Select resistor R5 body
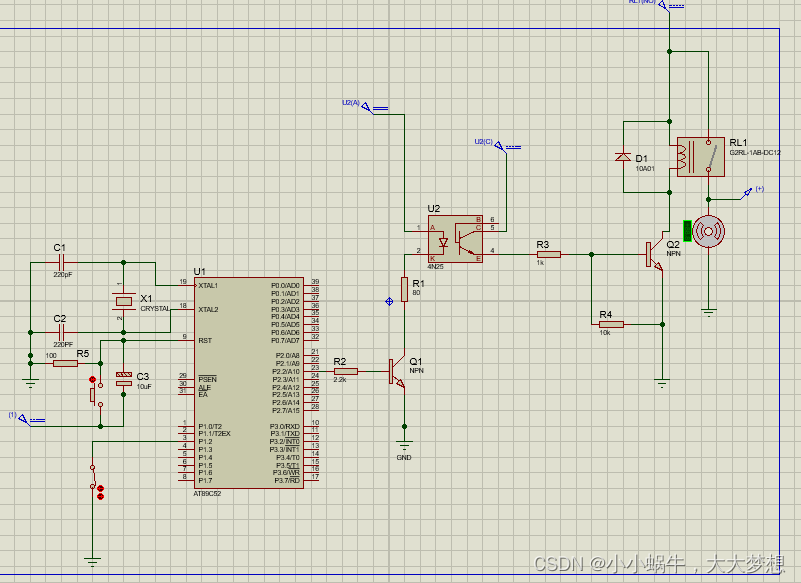This screenshot has height=583, width=801. pos(65,363)
